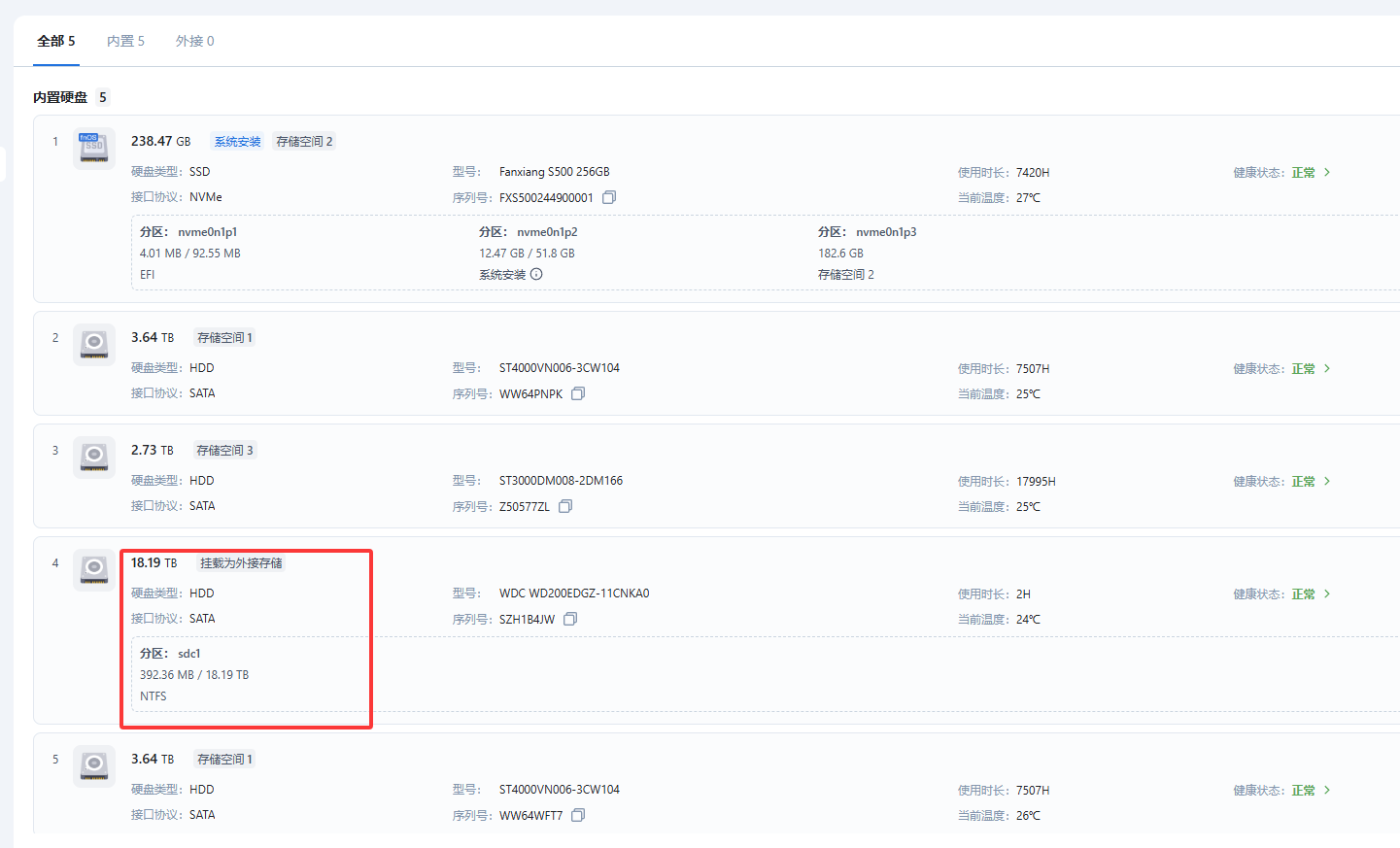The height and width of the screenshot is (848, 1400).
Task: Copy serial number SZH1B4JW
Action: 570,619
